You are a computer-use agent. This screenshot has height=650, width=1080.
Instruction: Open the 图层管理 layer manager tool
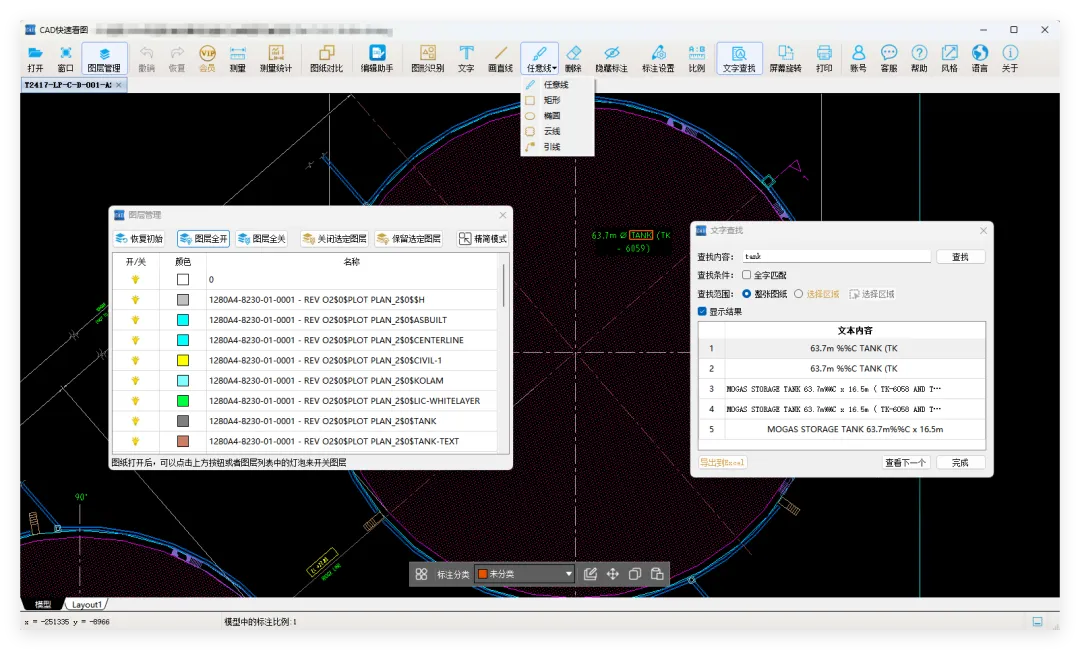pos(104,59)
